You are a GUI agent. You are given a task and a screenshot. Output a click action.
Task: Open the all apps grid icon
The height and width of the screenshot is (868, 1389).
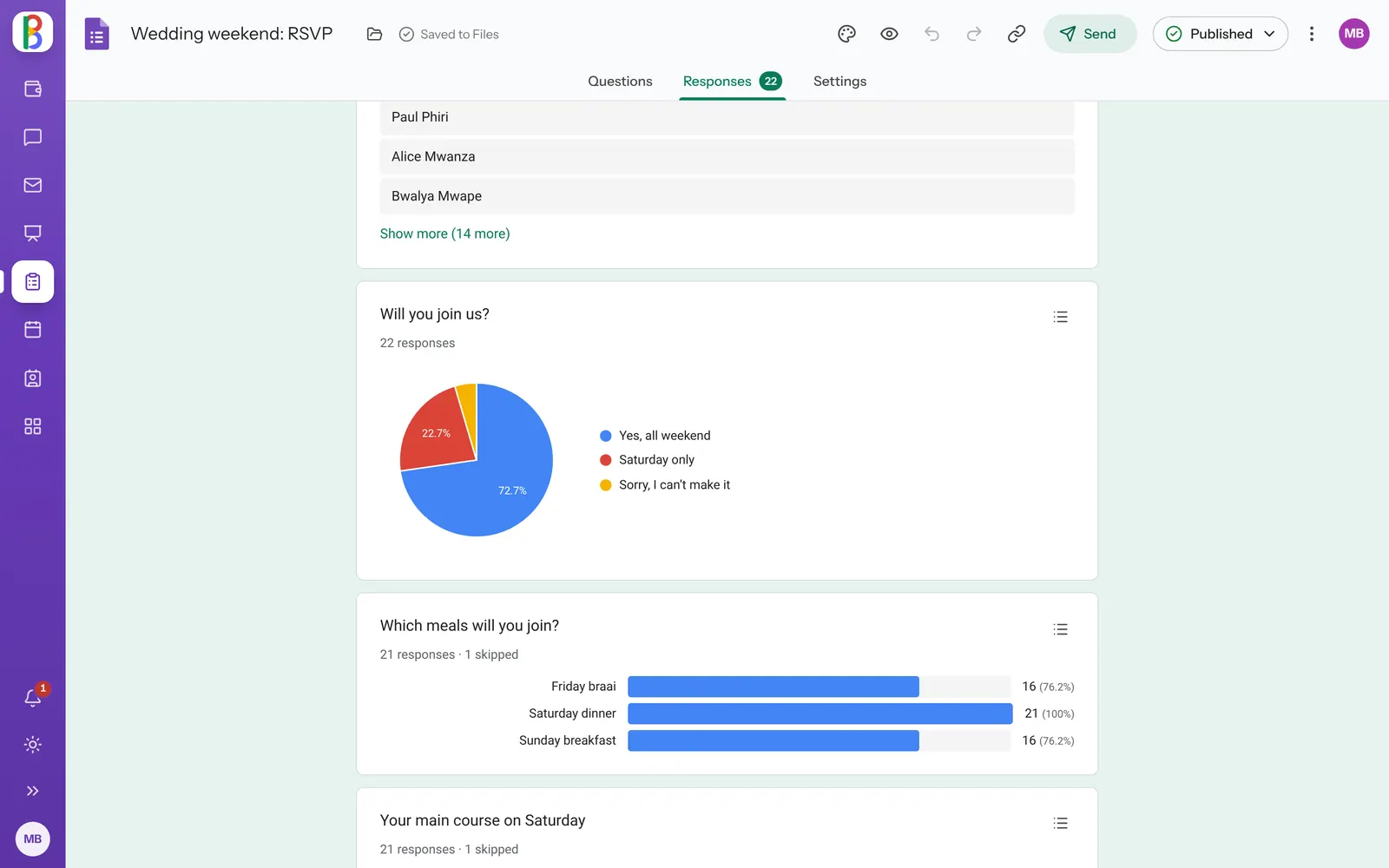[x=33, y=426]
